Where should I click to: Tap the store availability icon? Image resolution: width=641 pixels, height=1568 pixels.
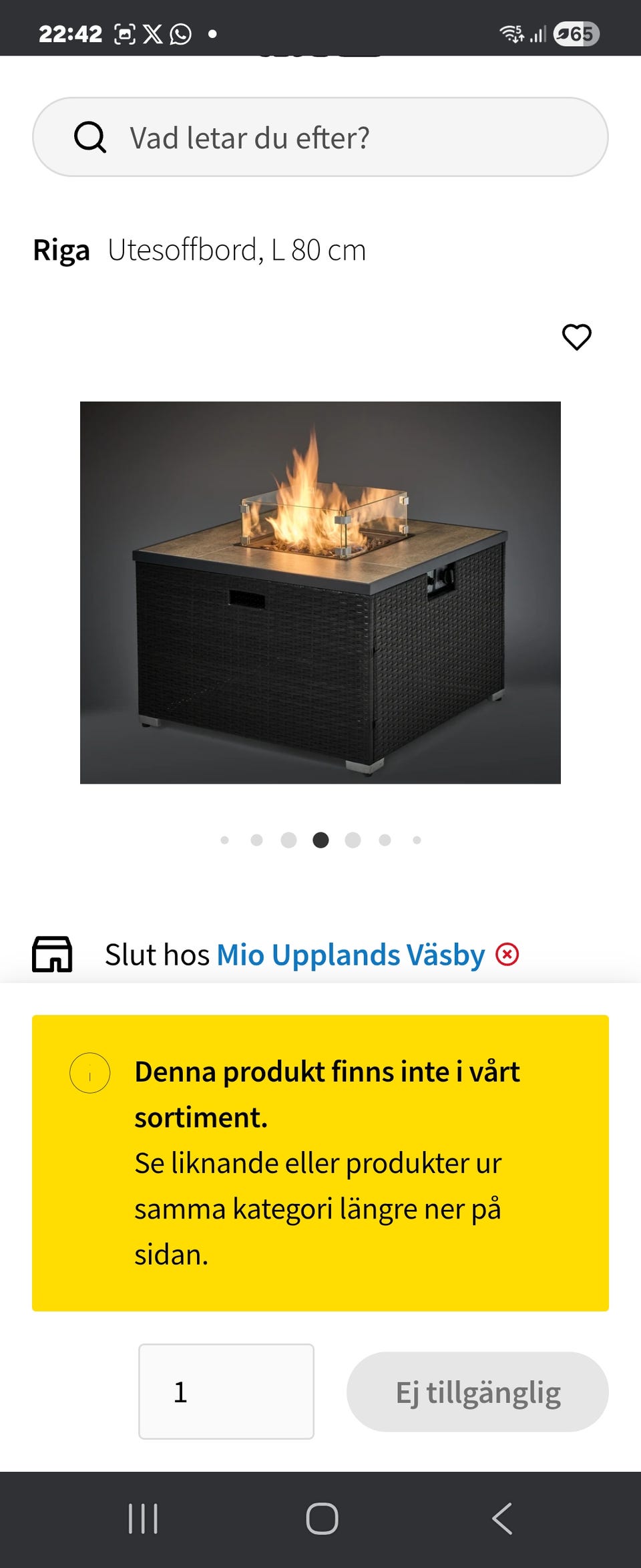point(52,954)
